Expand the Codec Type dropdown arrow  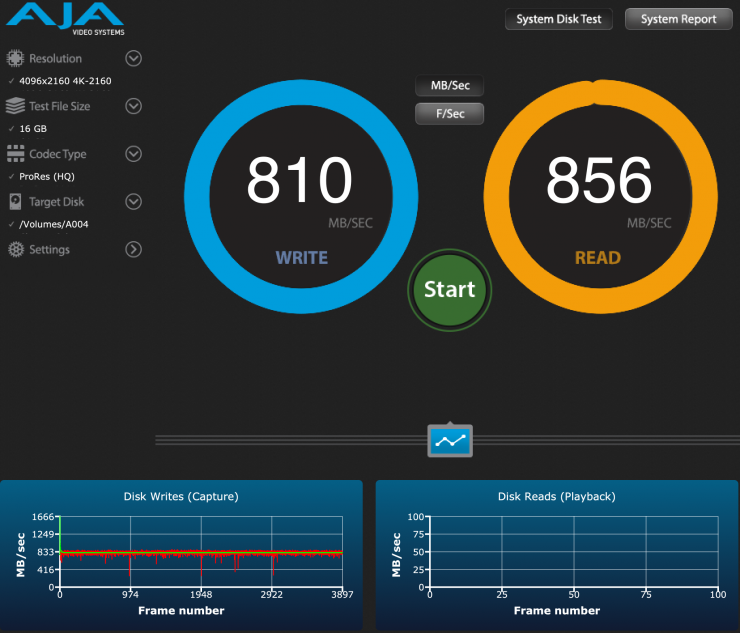point(133,154)
